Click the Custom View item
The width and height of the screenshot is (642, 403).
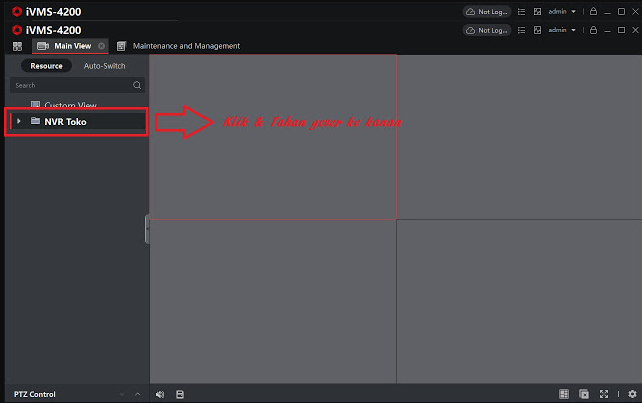pos(70,105)
